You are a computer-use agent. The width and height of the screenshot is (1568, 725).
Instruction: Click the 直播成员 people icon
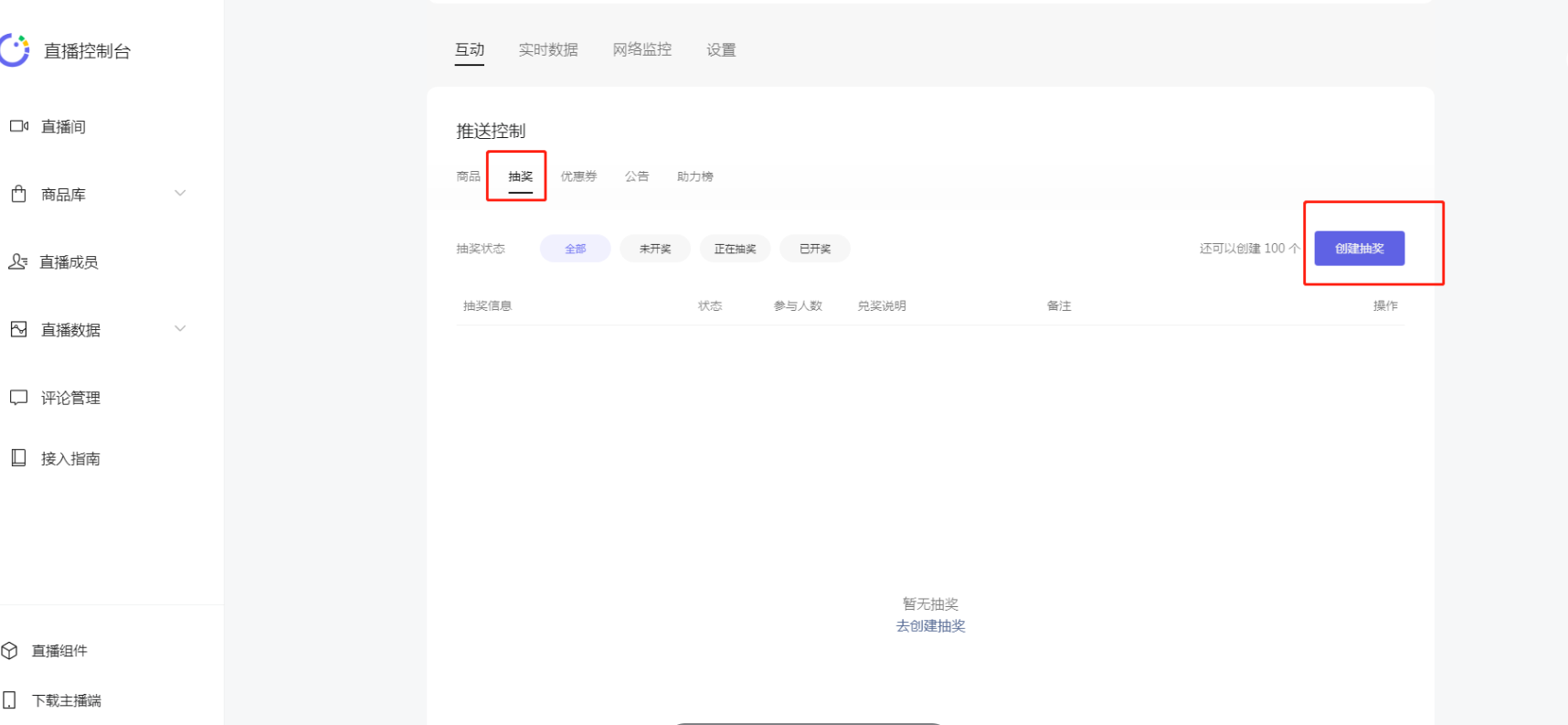(17, 261)
